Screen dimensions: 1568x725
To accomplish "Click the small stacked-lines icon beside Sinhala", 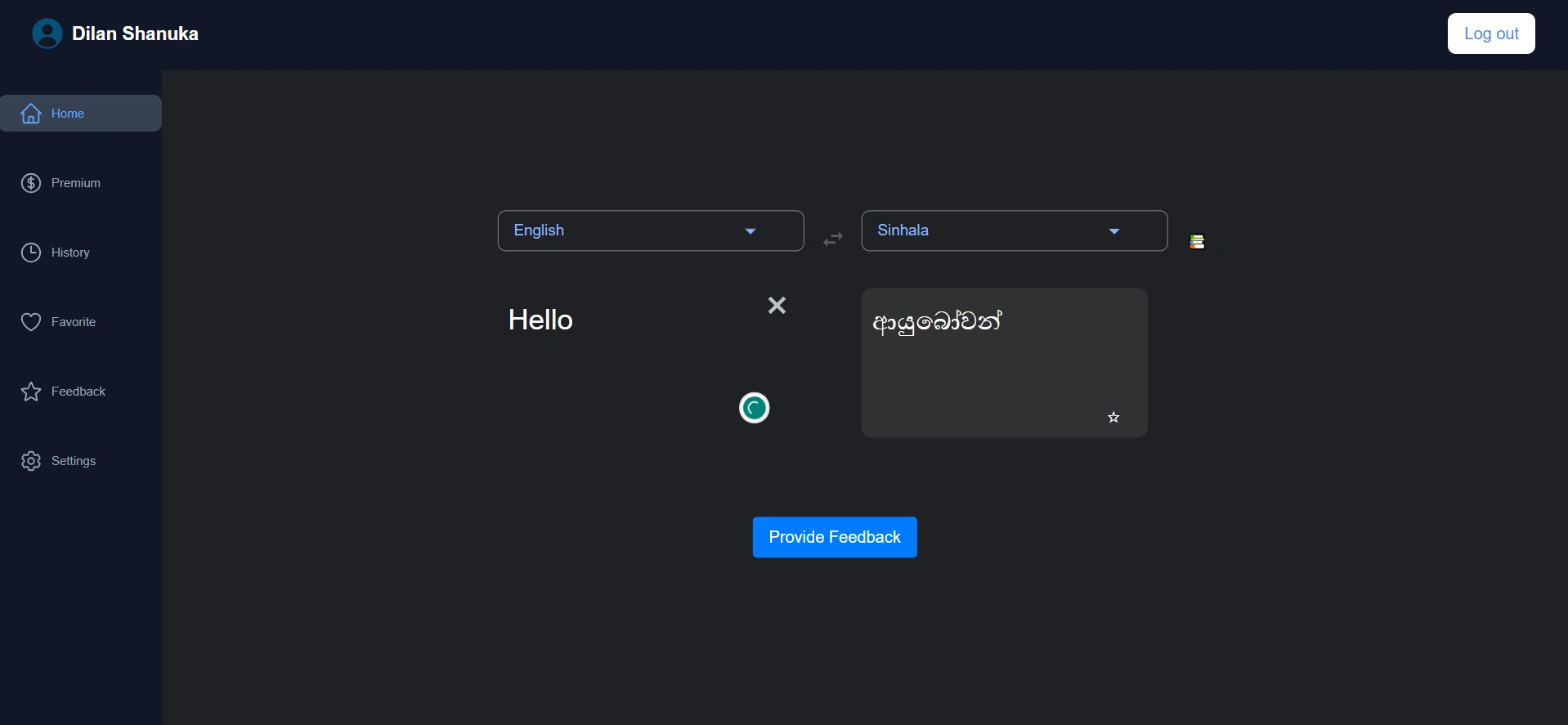I will click(1197, 242).
